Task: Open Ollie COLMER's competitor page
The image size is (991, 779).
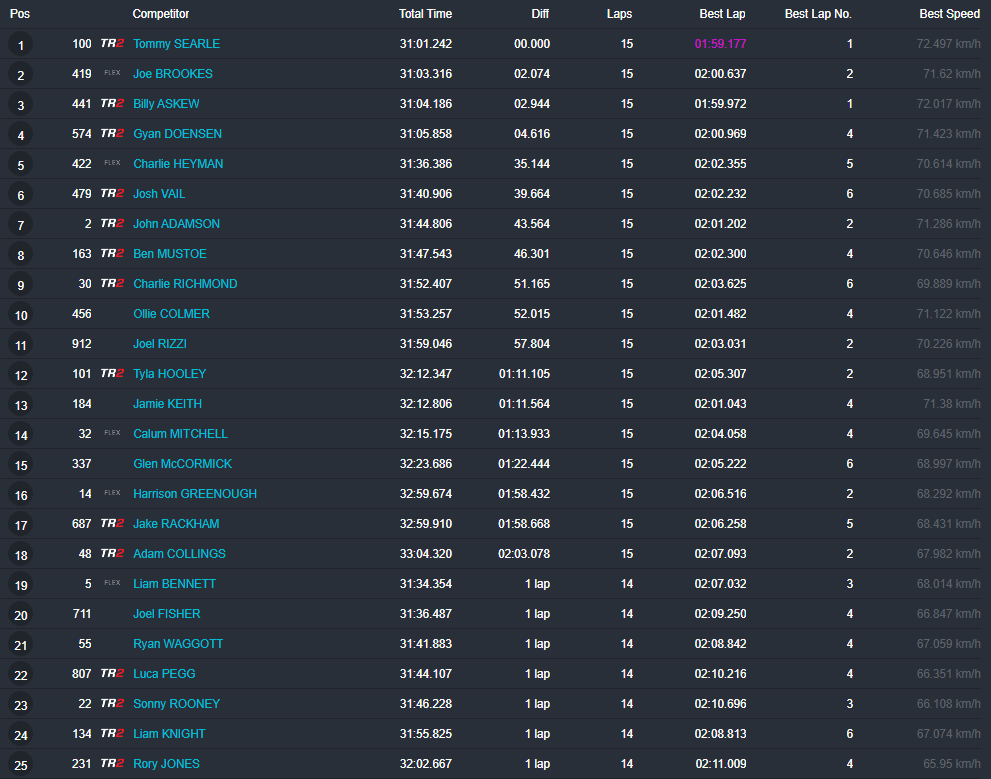Action: click(x=171, y=314)
